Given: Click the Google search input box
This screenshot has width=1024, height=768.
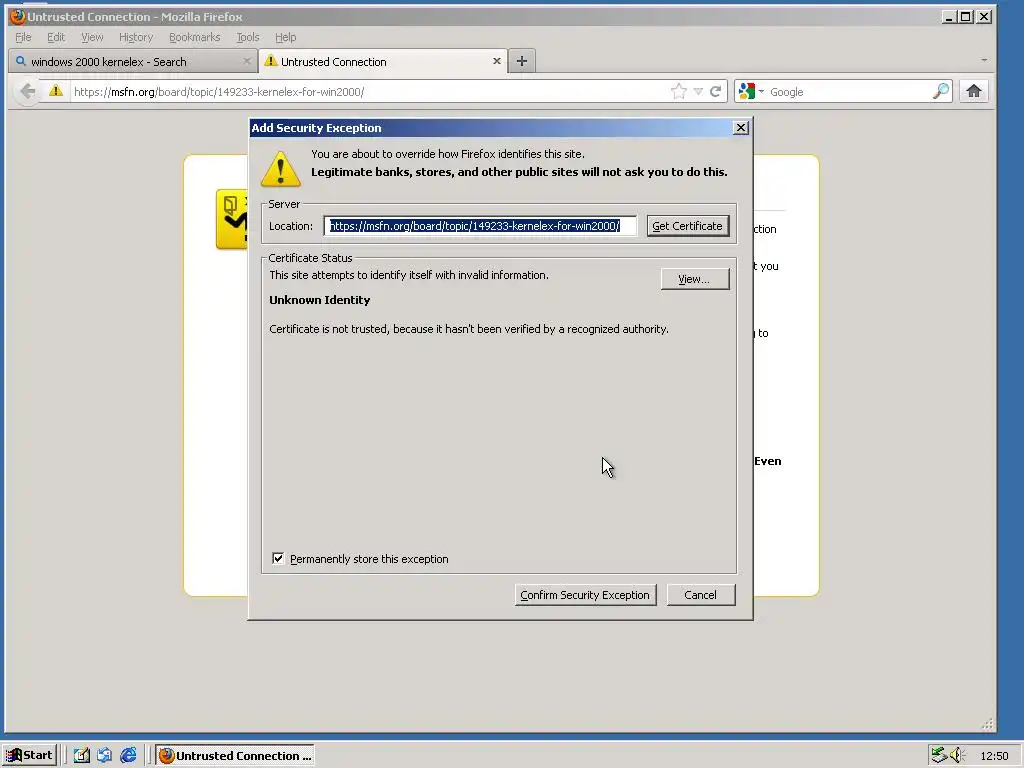Looking at the screenshot, I should pyautogui.click(x=849, y=91).
